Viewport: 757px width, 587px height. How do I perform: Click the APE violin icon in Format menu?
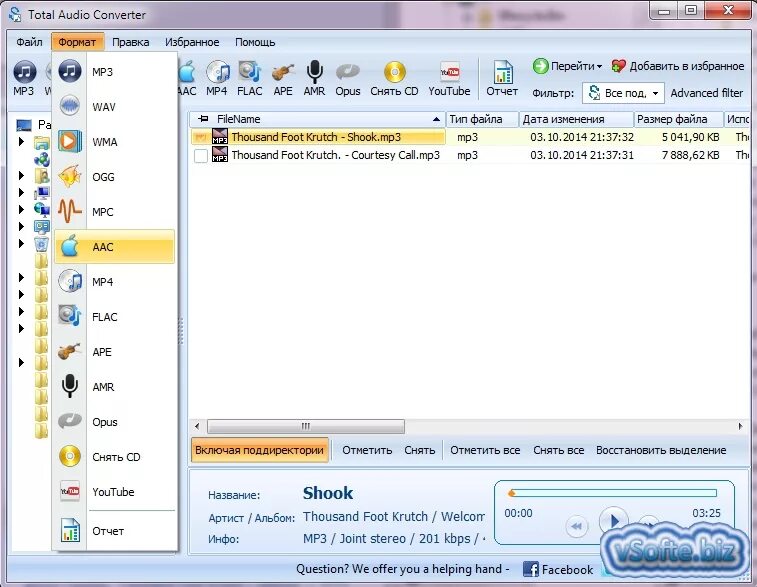[70, 352]
